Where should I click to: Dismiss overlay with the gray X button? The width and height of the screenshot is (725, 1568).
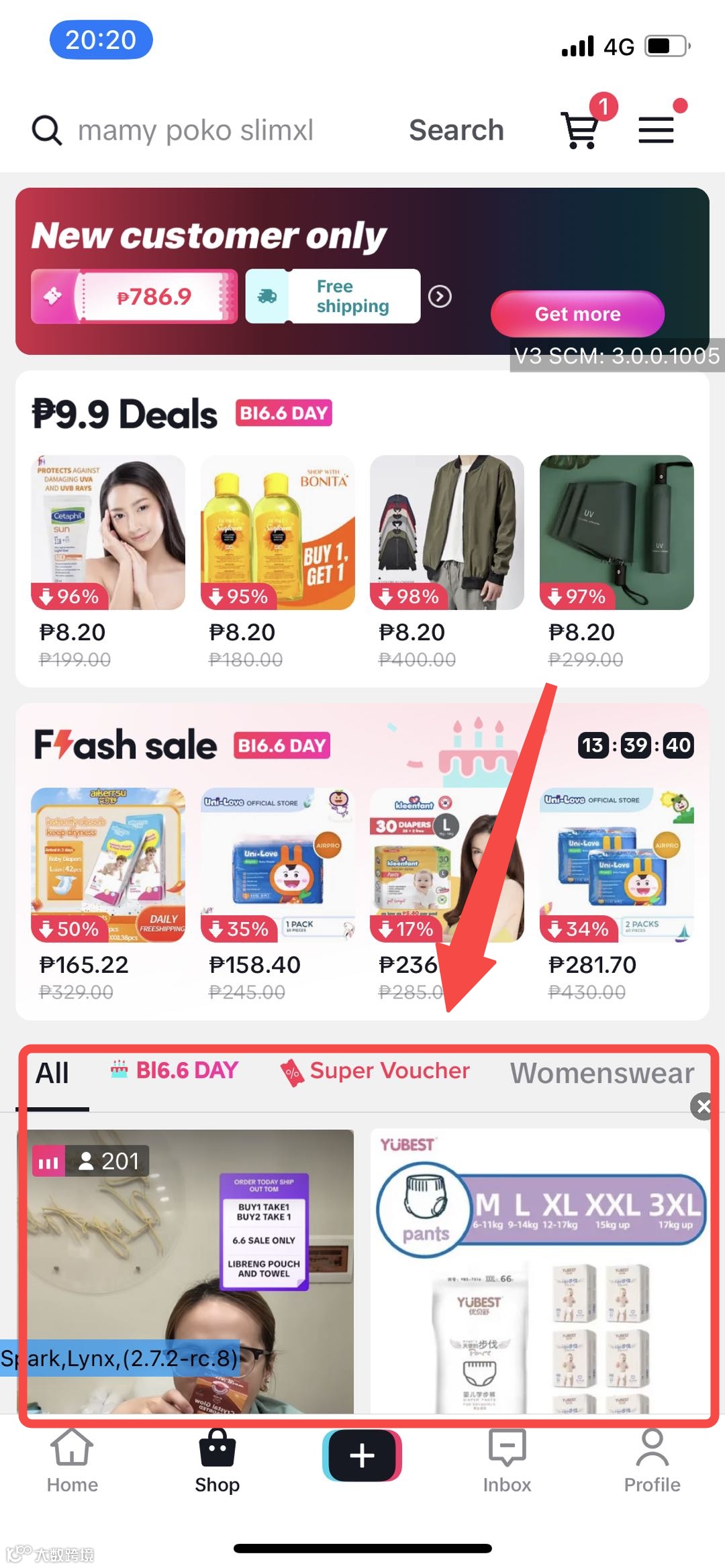click(x=703, y=1106)
